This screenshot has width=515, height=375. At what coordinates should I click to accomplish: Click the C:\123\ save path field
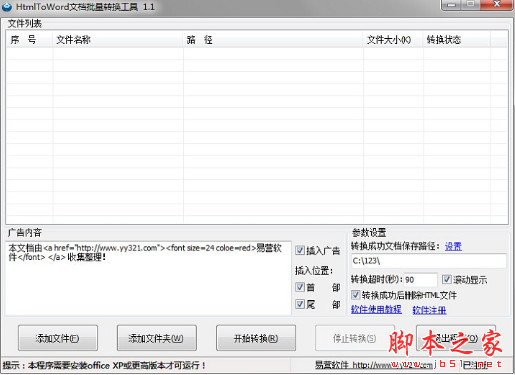[x=429, y=261]
